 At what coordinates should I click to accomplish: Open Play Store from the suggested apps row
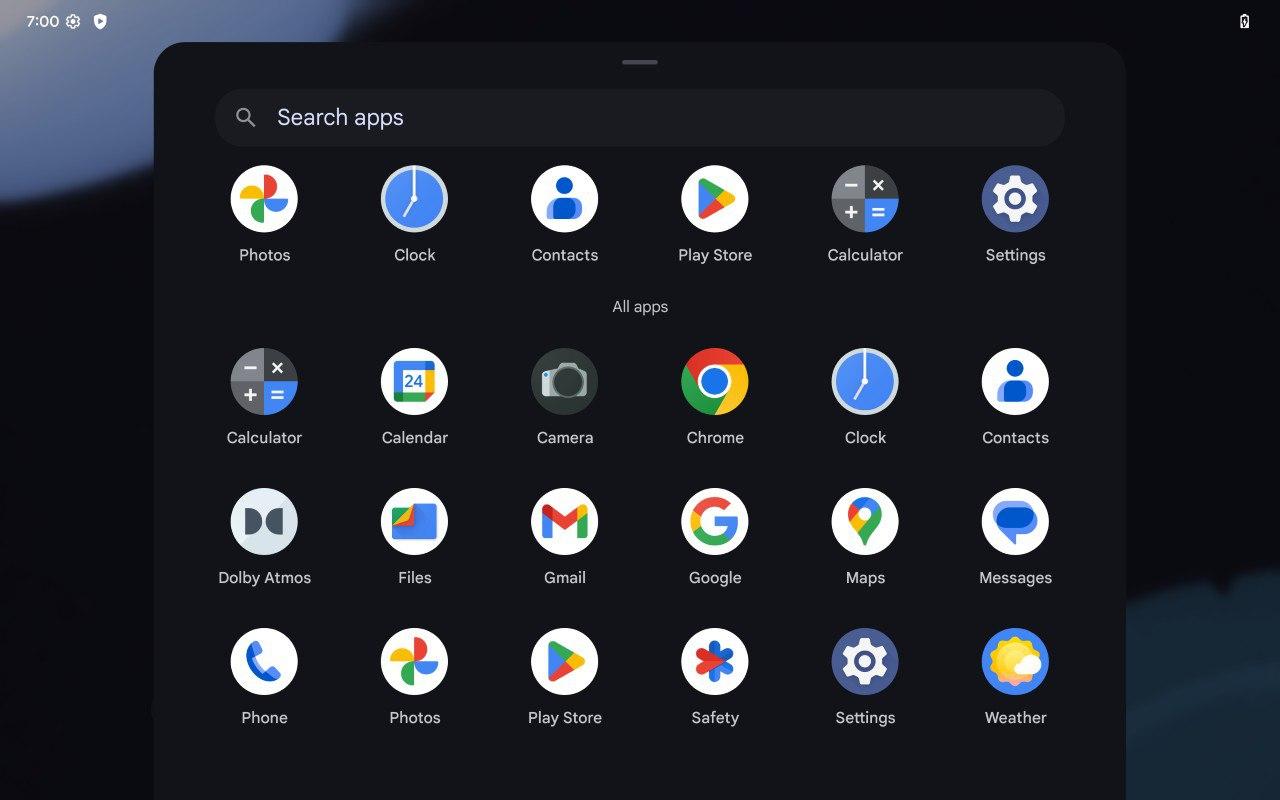click(715, 199)
